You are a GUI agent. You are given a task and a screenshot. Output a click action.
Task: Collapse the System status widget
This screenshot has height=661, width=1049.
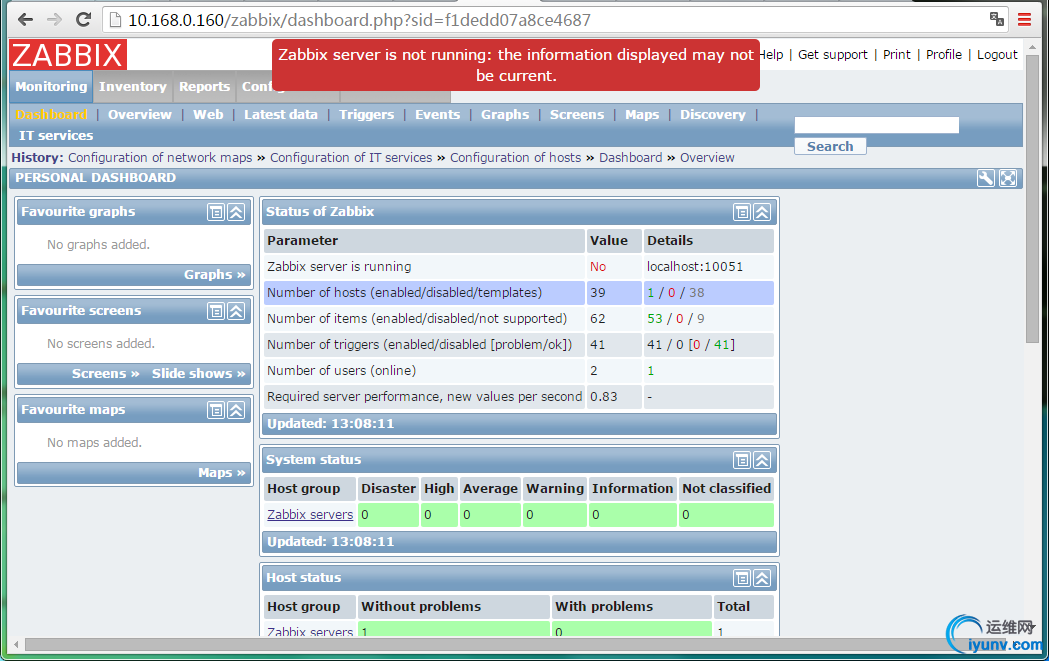point(762,460)
